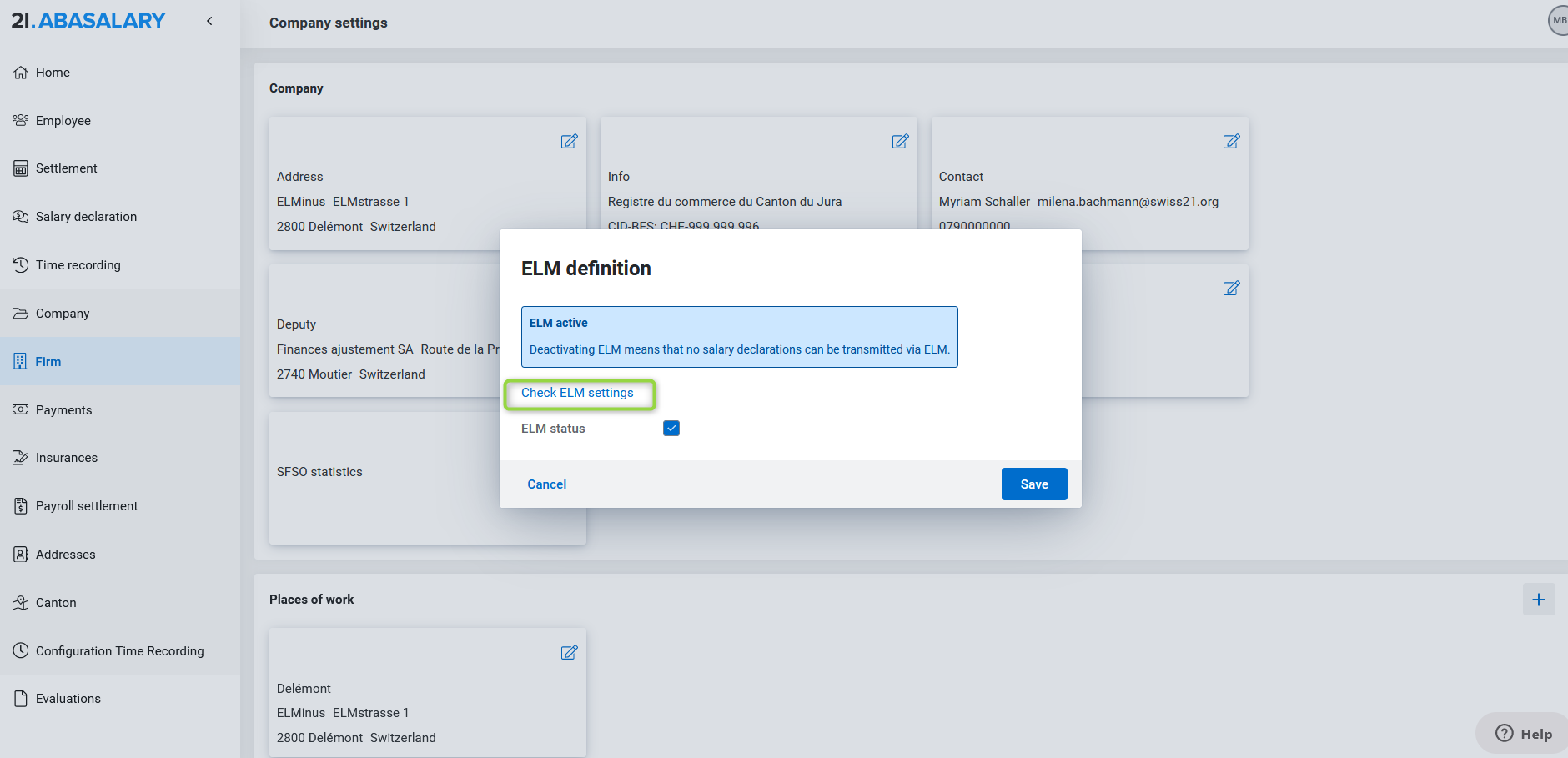Open the Payroll settlement section

pos(86,505)
